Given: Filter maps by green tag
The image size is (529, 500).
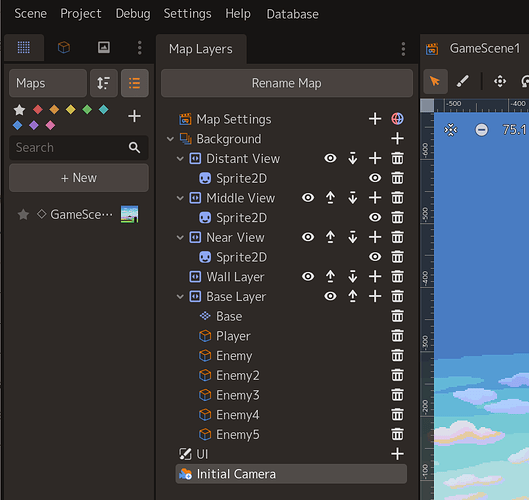Looking at the screenshot, I should pos(87,109).
